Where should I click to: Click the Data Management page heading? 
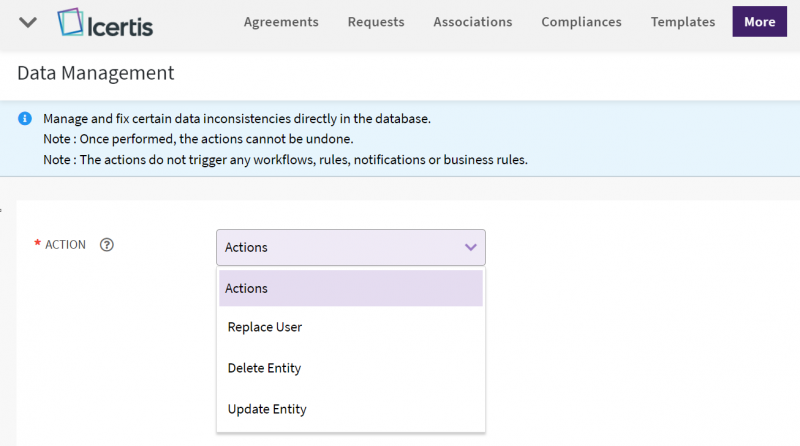[x=96, y=73]
